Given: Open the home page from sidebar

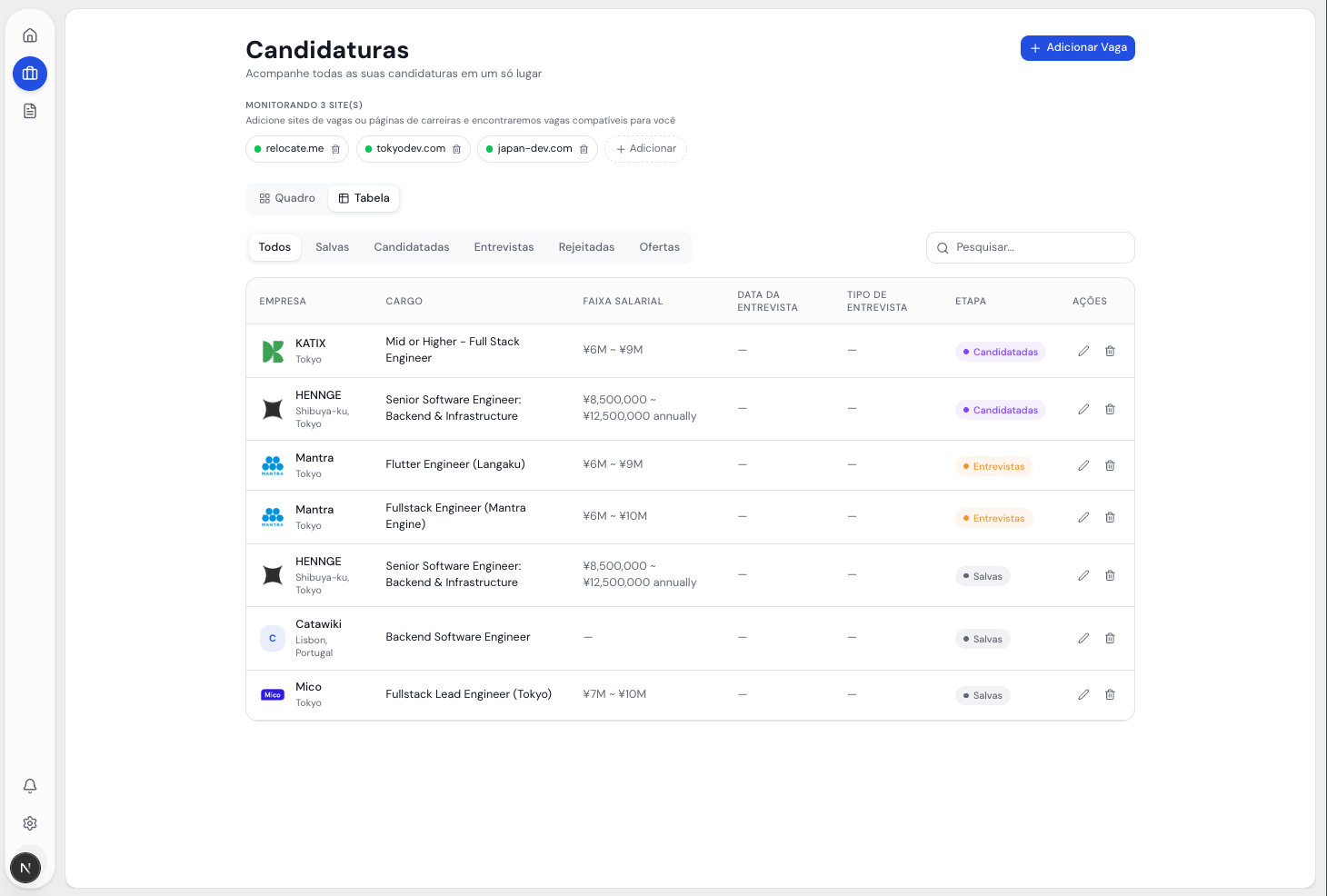Looking at the screenshot, I should [30, 35].
